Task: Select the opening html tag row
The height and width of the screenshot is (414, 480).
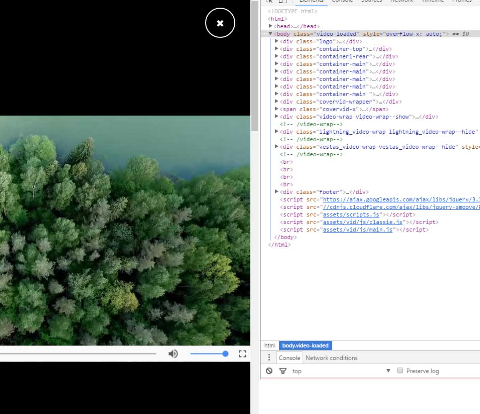Action: click(x=277, y=19)
